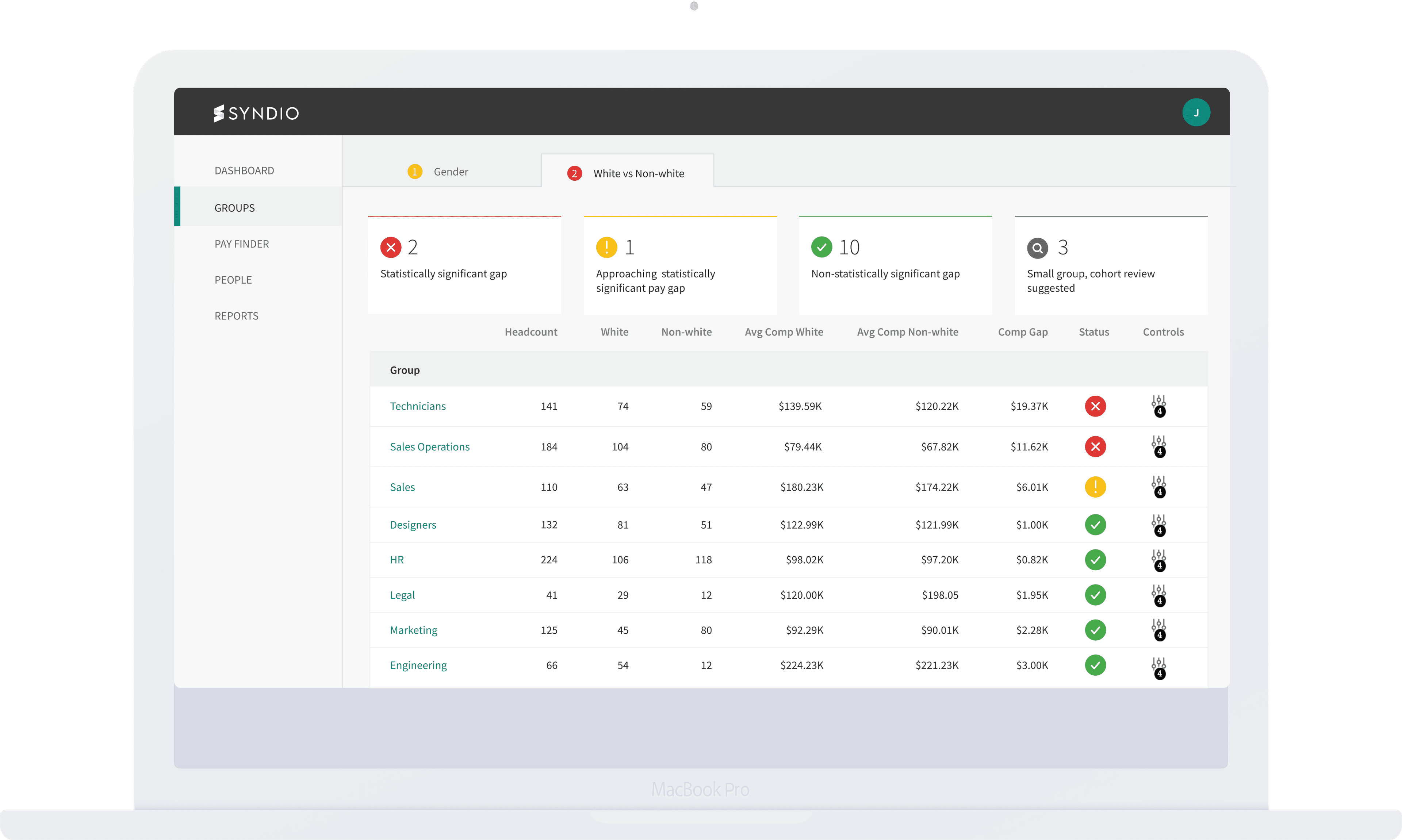This screenshot has width=1402, height=840.
Task: Go to Dashboard in sidebar
Action: click(244, 170)
